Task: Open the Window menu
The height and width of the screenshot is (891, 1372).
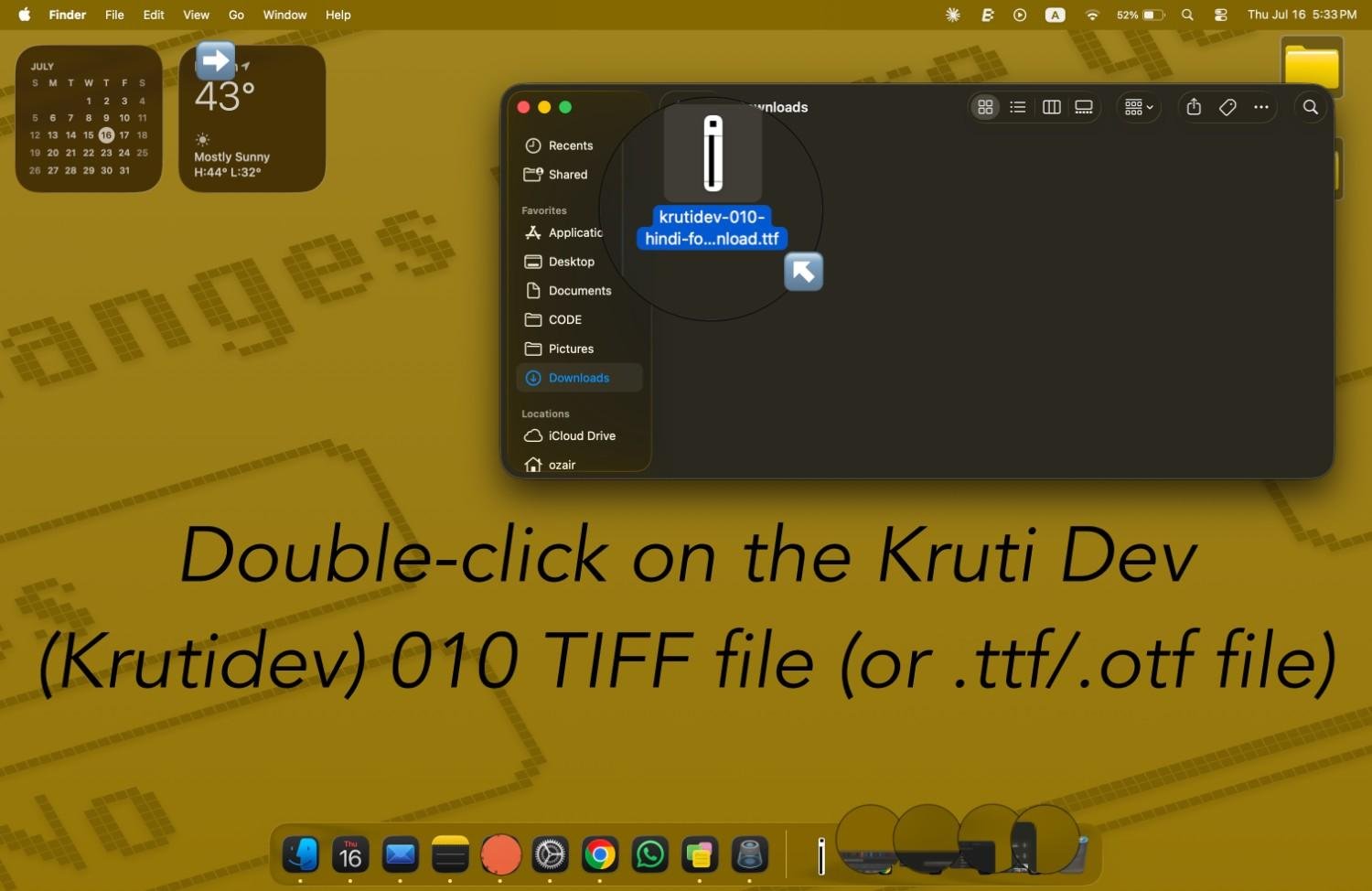Action: coord(284,15)
